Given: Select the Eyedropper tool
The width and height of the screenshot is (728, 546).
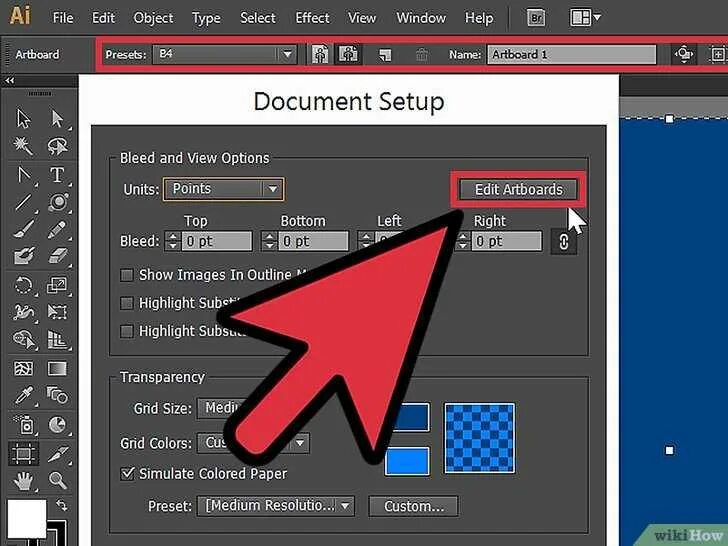Looking at the screenshot, I should click(x=23, y=396).
